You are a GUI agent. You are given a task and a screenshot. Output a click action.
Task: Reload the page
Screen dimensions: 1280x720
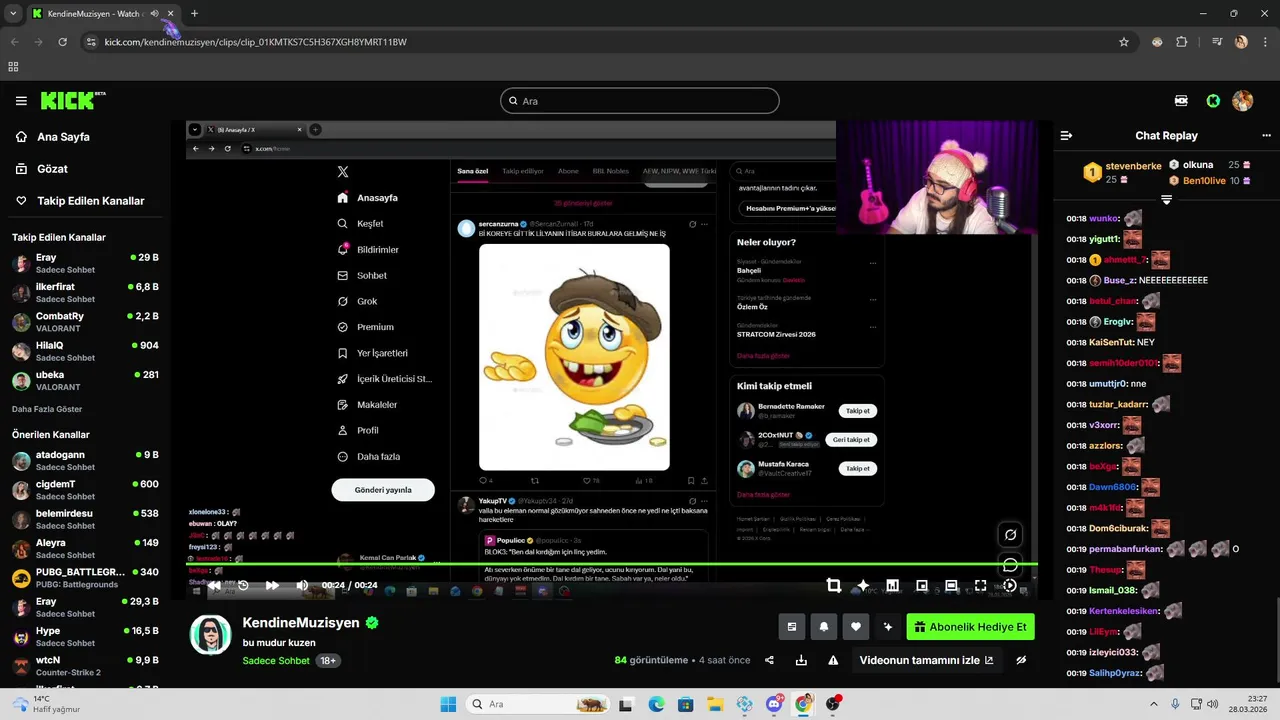click(x=62, y=42)
